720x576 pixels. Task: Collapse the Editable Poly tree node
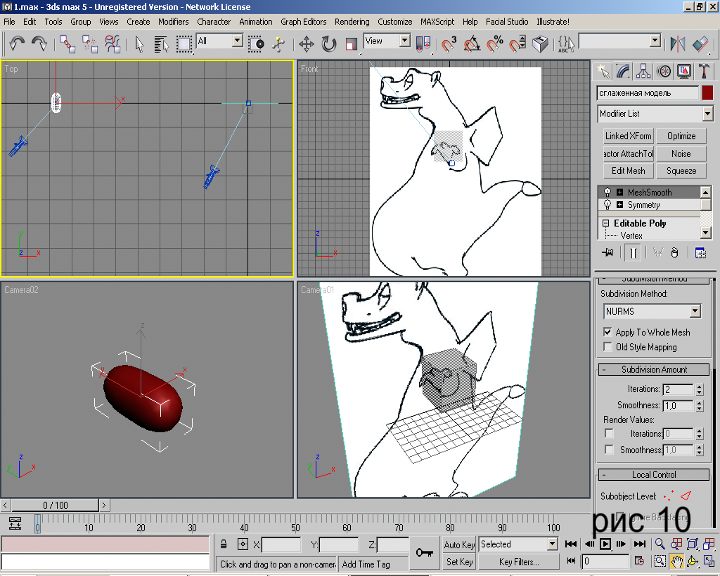click(x=606, y=223)
